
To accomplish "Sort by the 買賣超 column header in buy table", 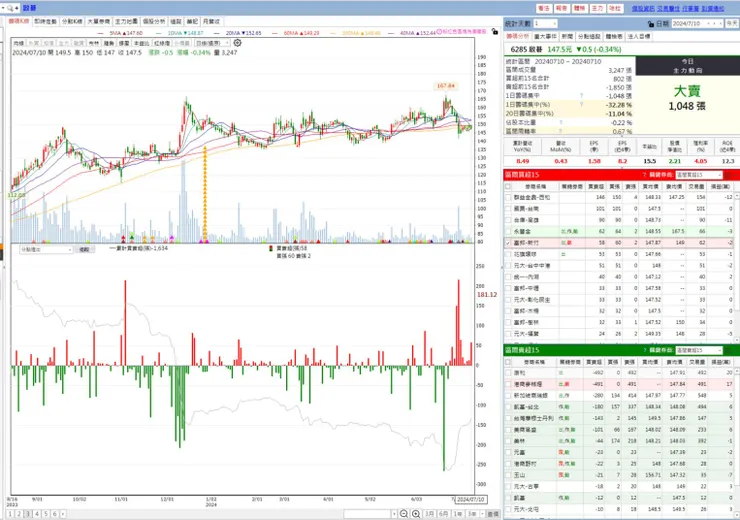I will (x=596, y=187).
